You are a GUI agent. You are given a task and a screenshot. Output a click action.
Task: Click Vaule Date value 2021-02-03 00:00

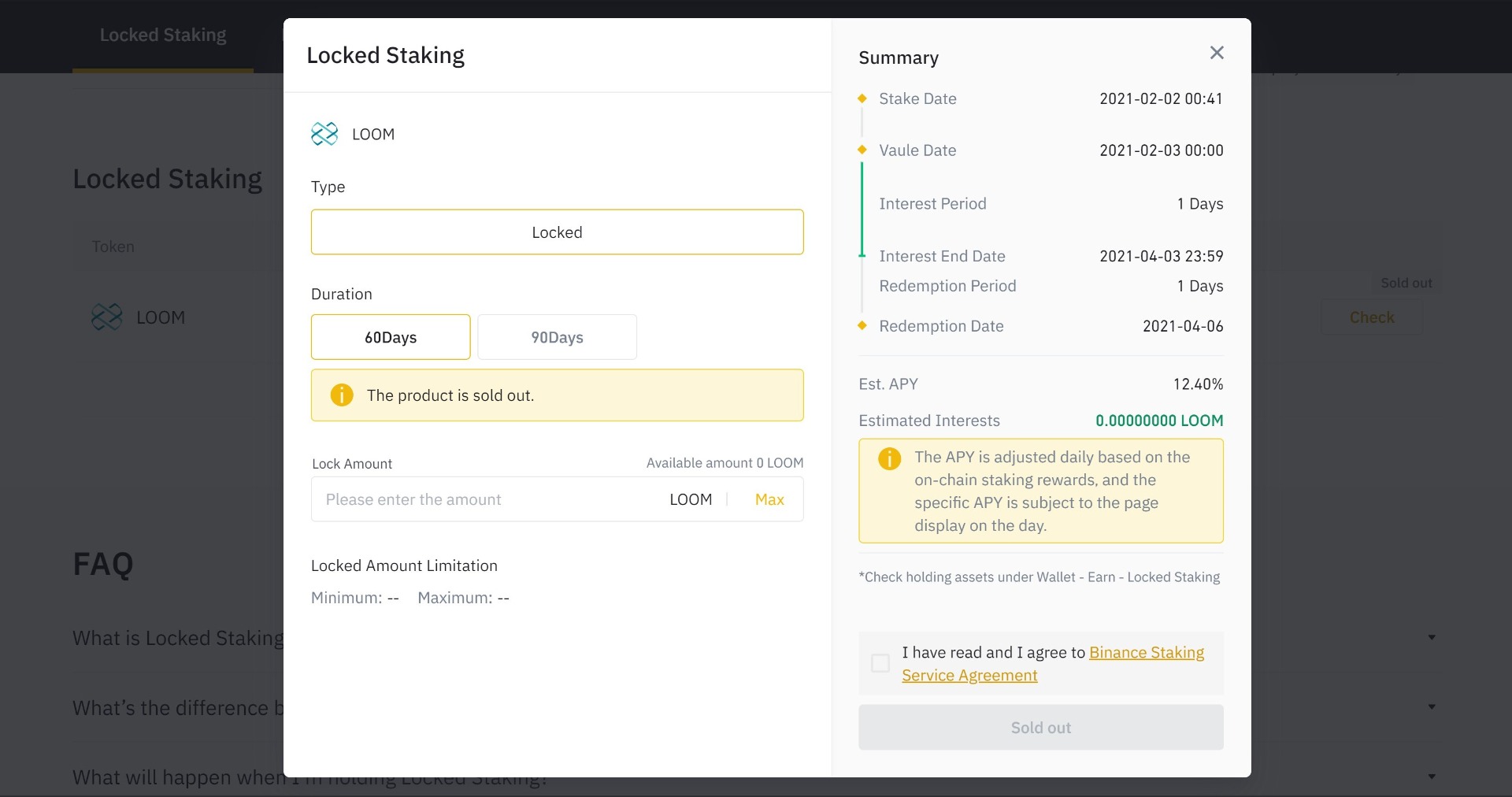tap(1161, 150)
